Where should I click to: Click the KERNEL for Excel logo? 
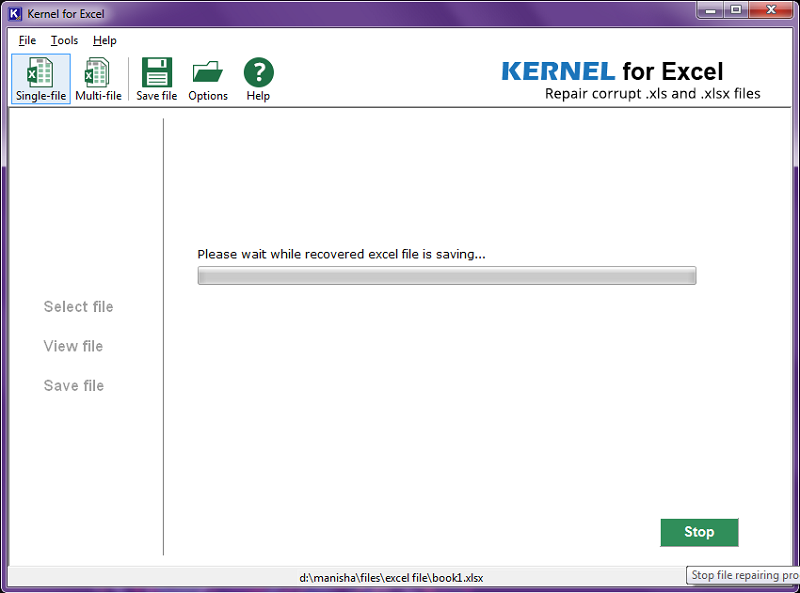click(612, 71)
